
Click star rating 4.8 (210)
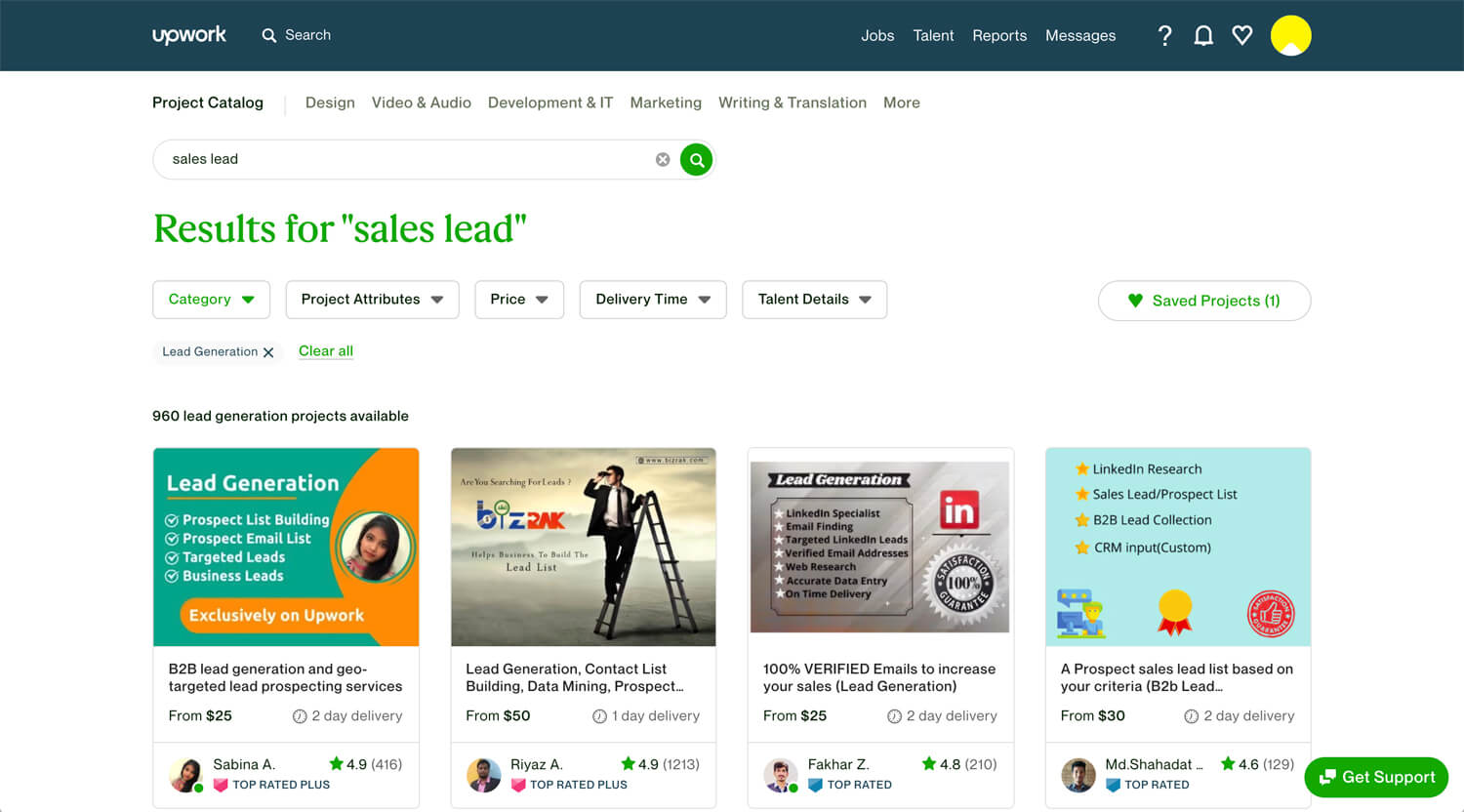tap(960, 764)
